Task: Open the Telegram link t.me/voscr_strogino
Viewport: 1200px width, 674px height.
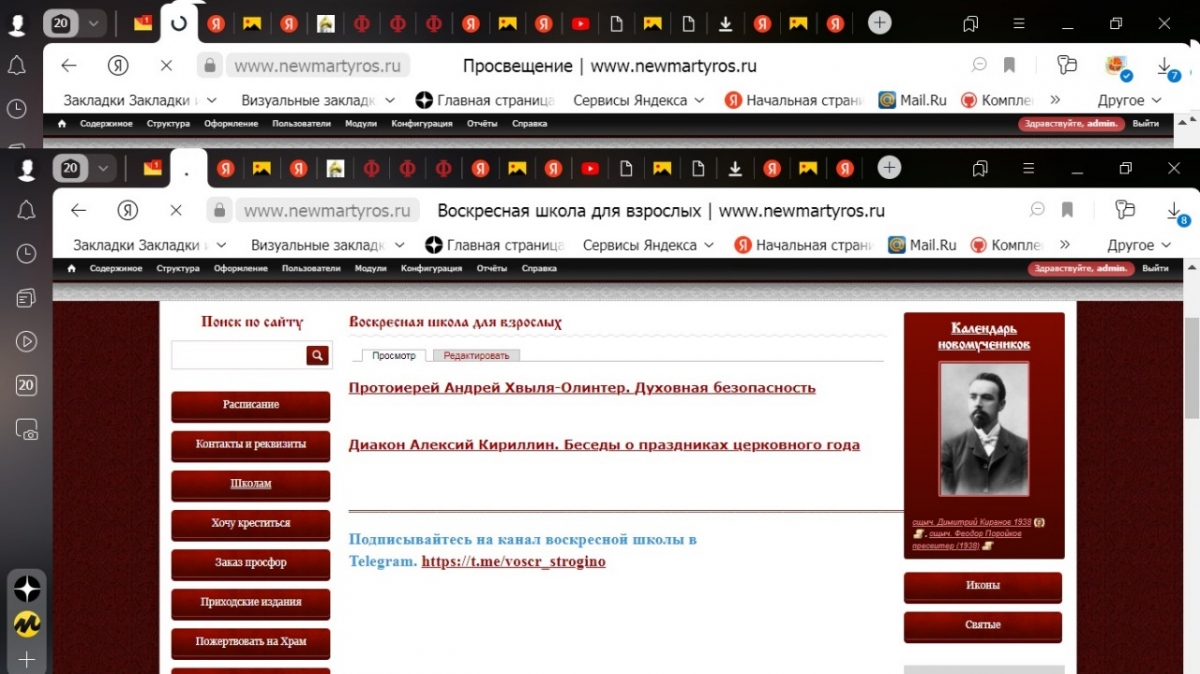Action: click(x=513, y=562)
